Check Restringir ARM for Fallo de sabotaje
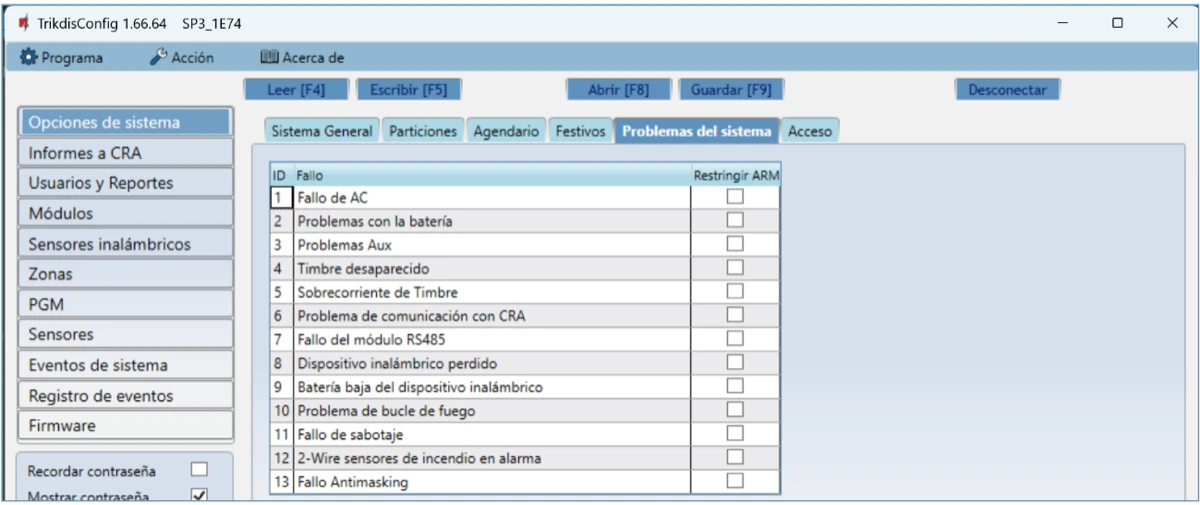 [x=735, y=433]
